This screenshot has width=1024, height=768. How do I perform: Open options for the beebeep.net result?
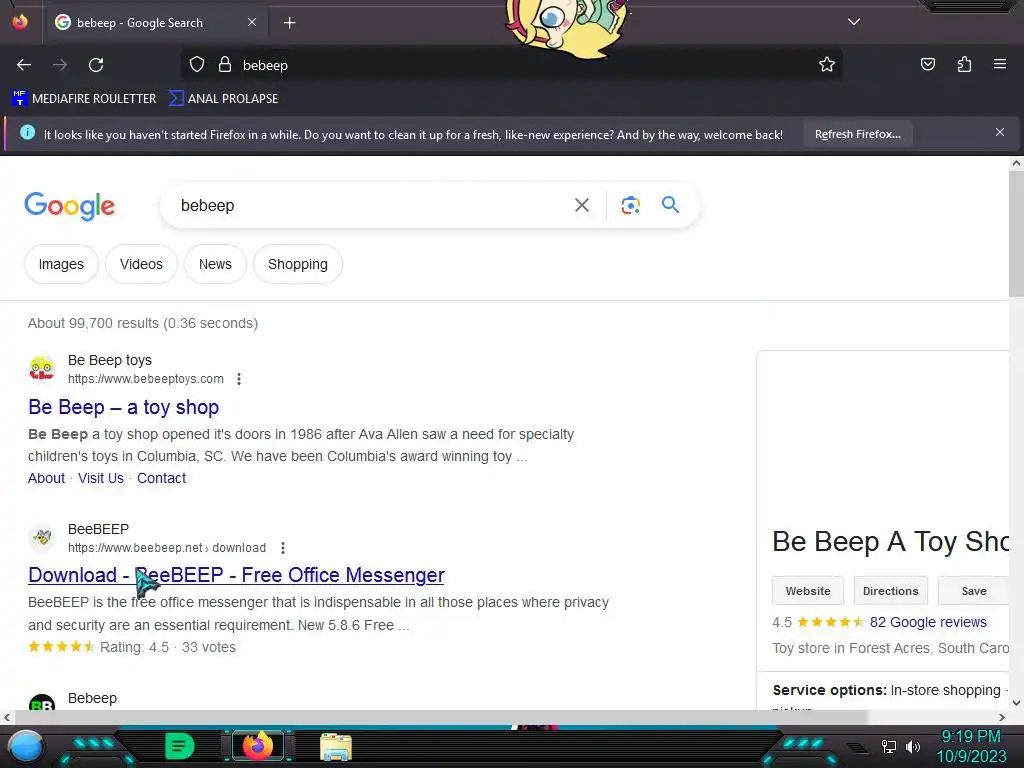coord(283,547)
